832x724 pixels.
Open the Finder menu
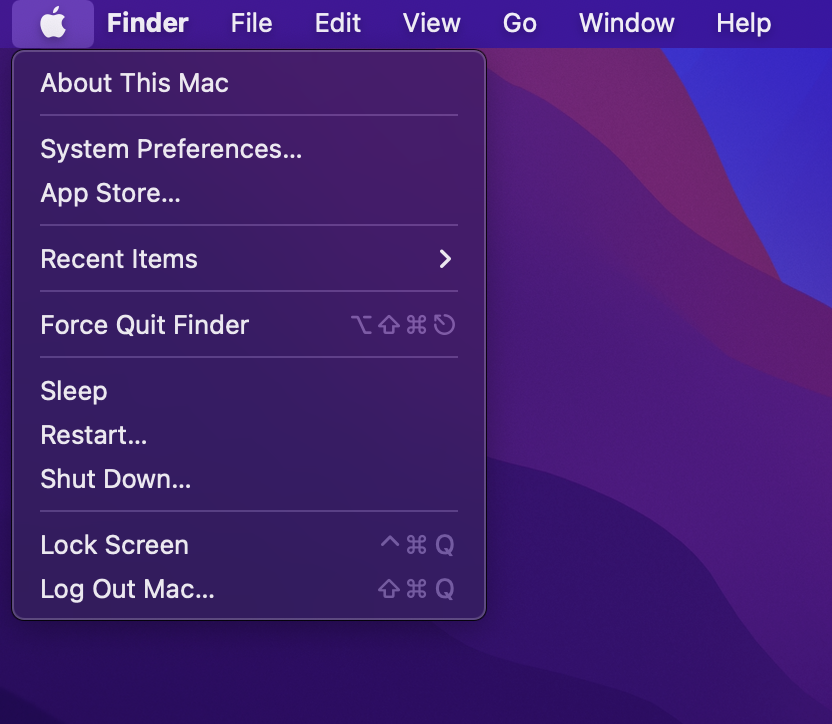pyautogui.click(x=147, y=23)
